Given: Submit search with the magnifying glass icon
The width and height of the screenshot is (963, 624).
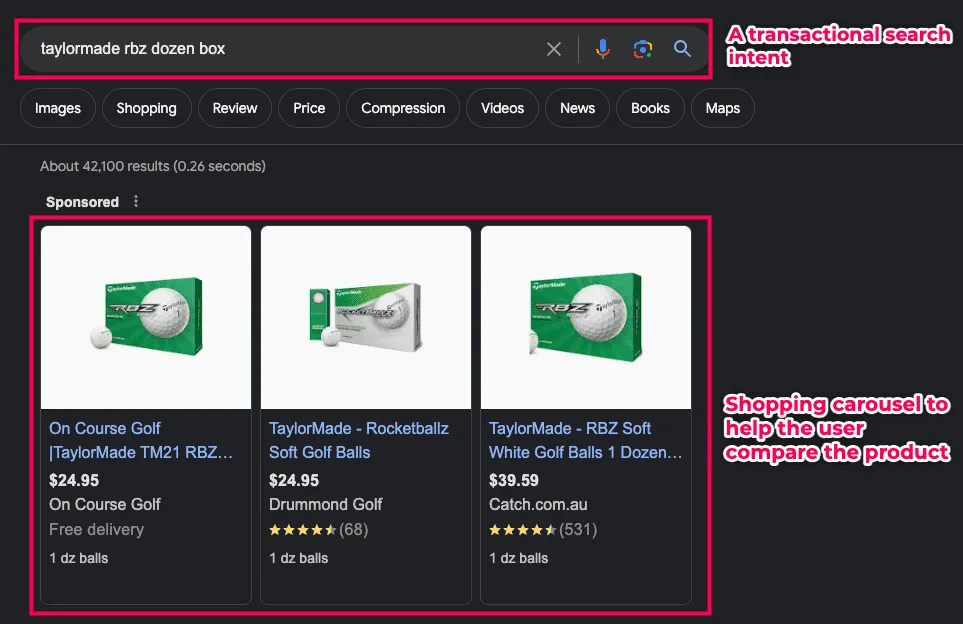Looking at the screenshot, I should pos(682,49).
